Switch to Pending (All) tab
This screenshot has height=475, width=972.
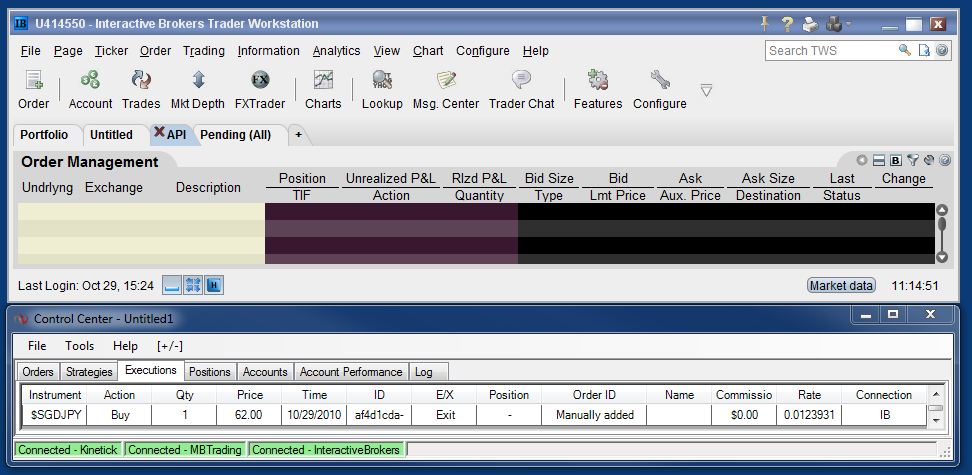[x=236, y=135]
